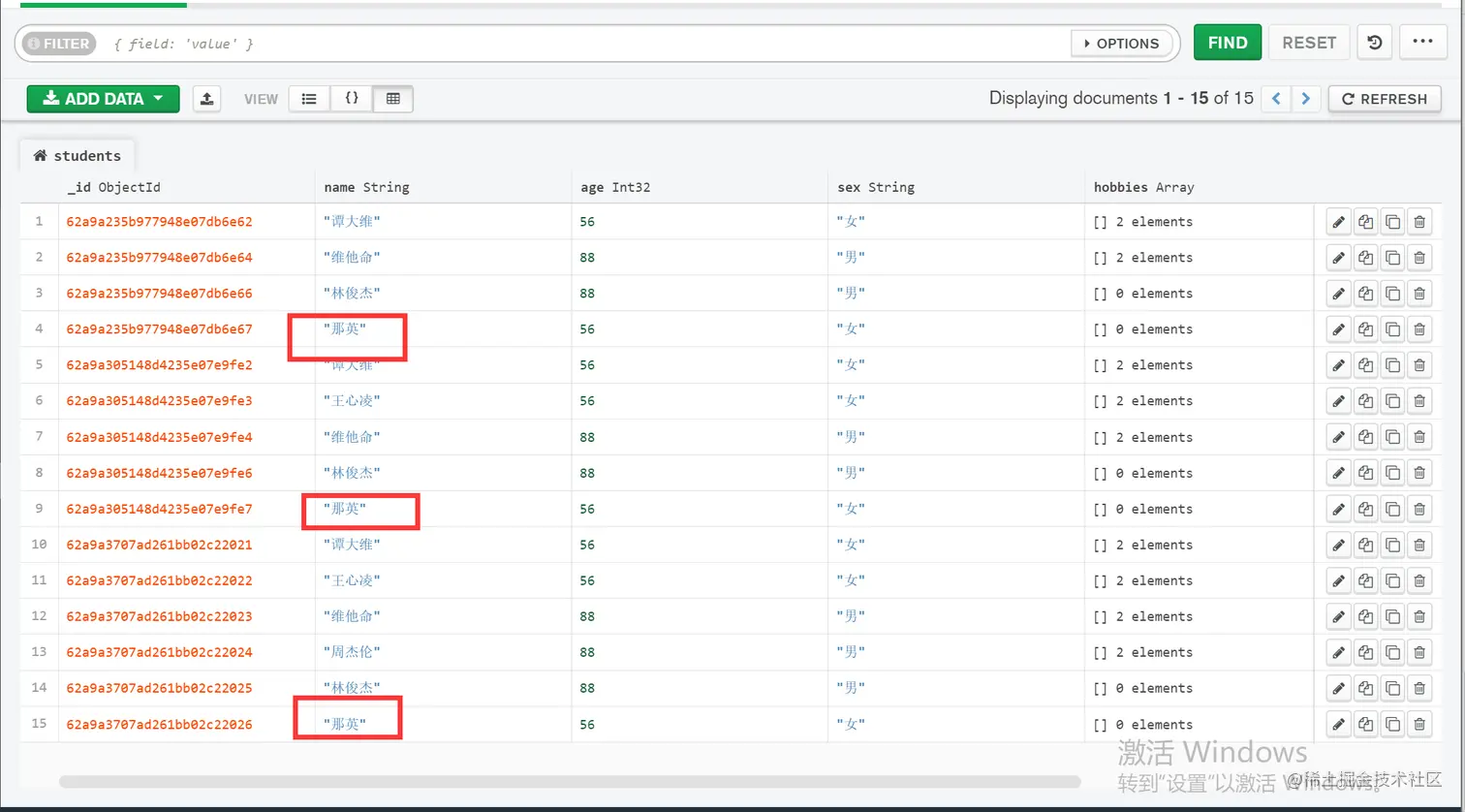Copy document icon for row 1
1465x812 pixels.
[x=1365, y=222]
